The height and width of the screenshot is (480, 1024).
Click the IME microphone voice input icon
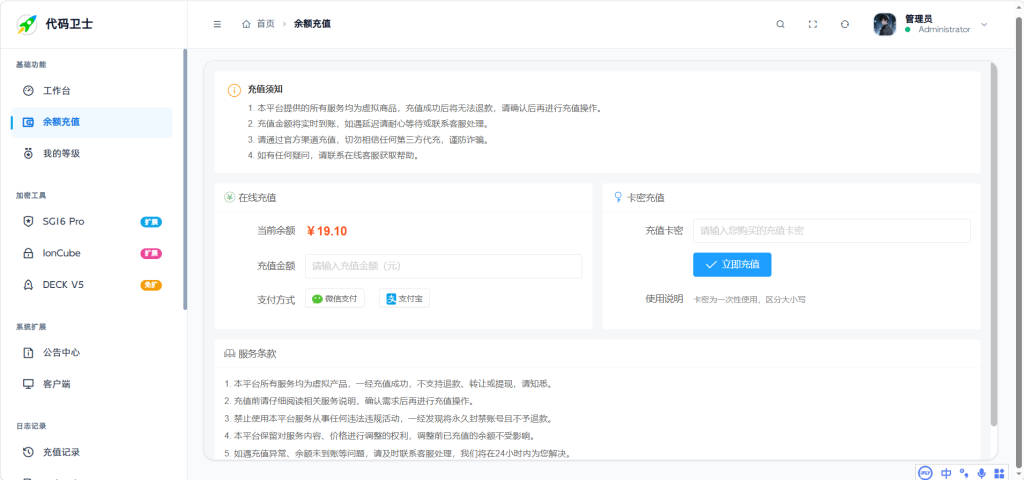[x=981, y=473]
